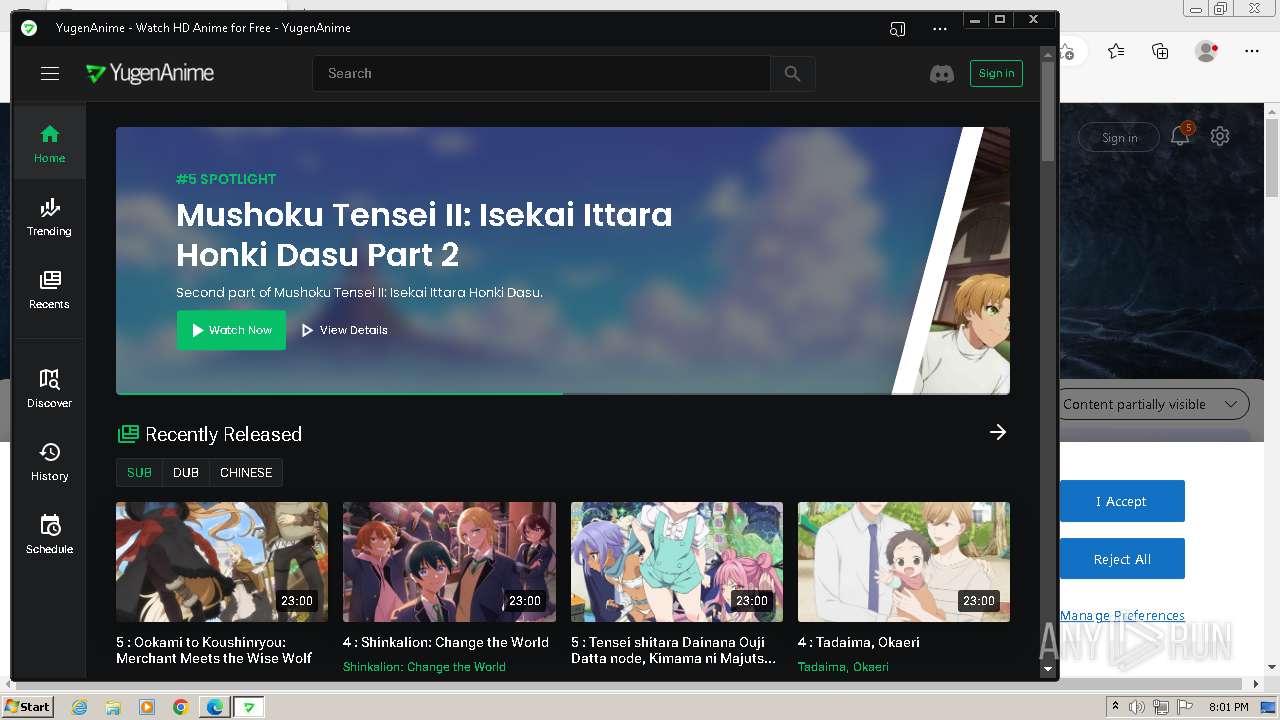Click the green Tadaima, Okaeri link
This screenshot has width=1280, height=720.
843,667
